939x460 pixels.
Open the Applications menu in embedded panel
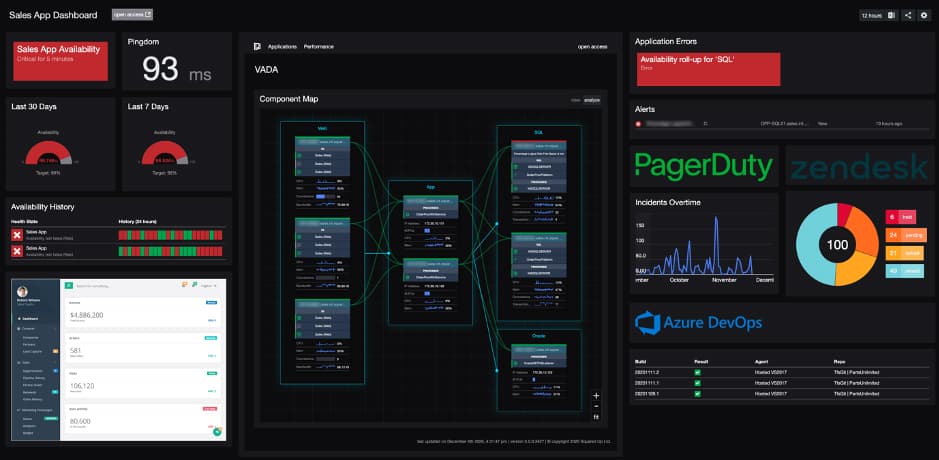click(282, 47)
